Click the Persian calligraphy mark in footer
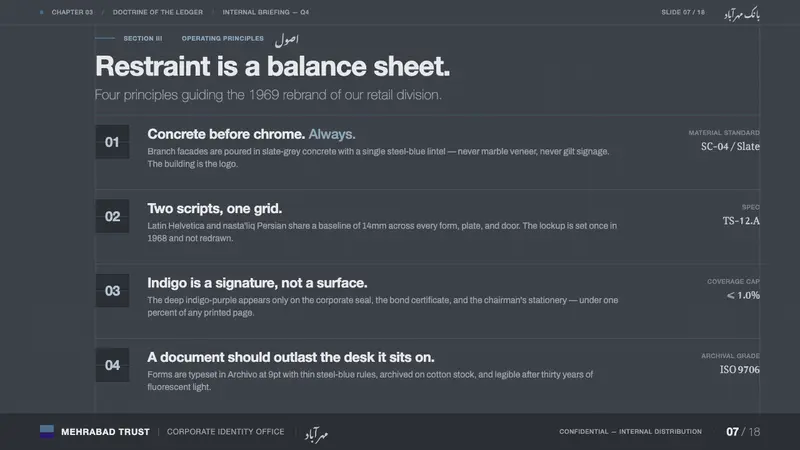This screenshot has width=800, height=450. click(316, 434)
